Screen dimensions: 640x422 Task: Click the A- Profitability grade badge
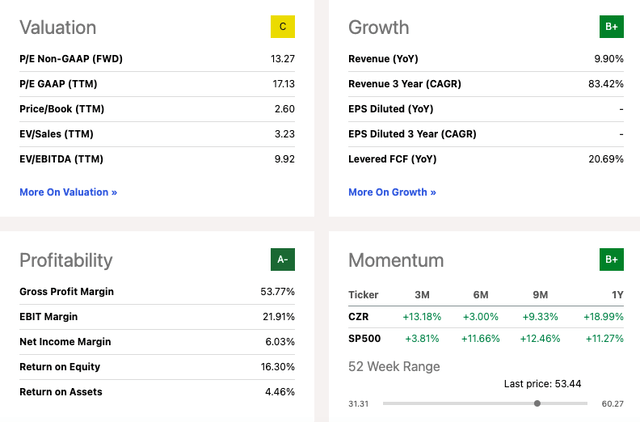click(x=282, y=260)
